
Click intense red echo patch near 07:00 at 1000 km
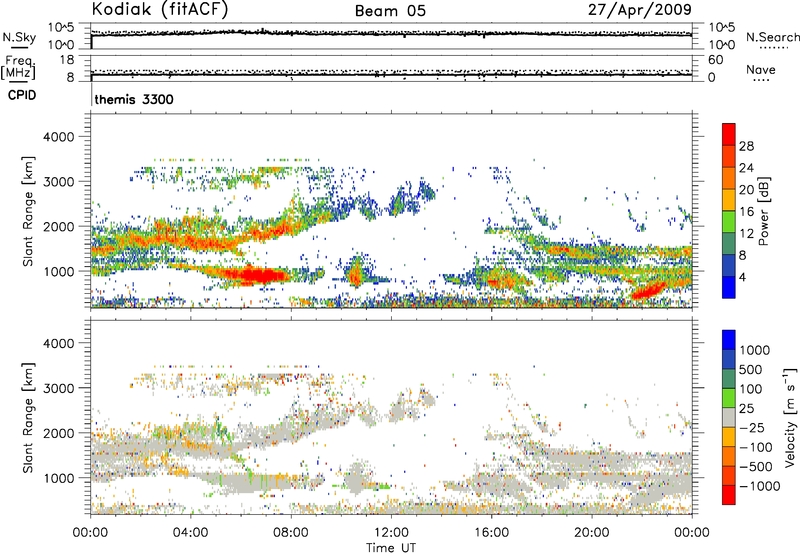[261, 276]
